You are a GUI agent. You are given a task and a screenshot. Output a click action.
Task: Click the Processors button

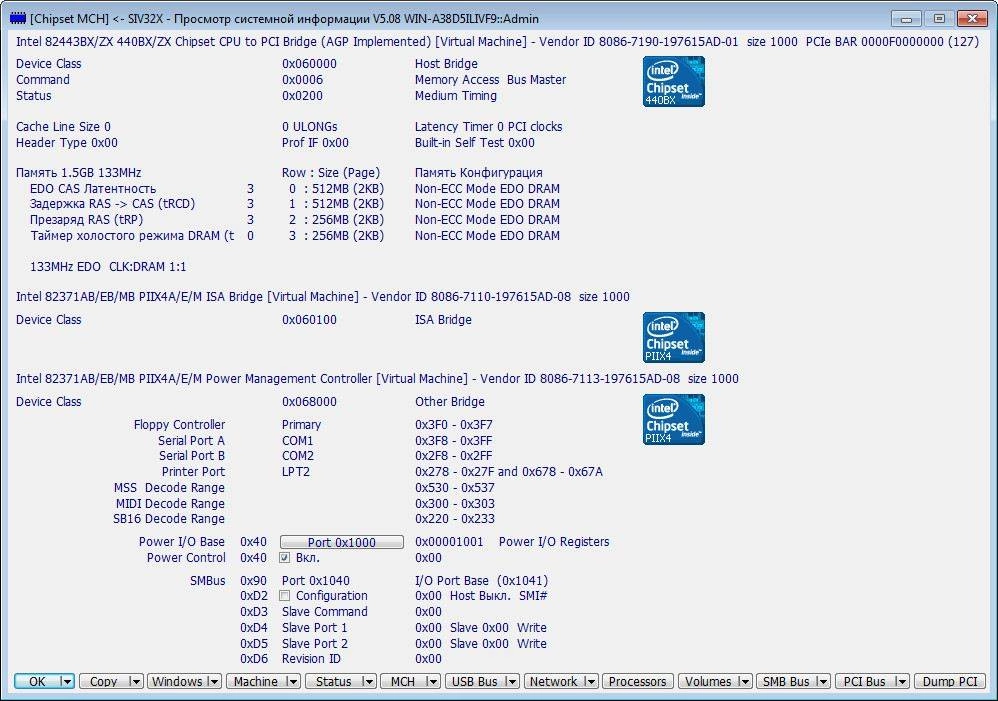point(638,681)
